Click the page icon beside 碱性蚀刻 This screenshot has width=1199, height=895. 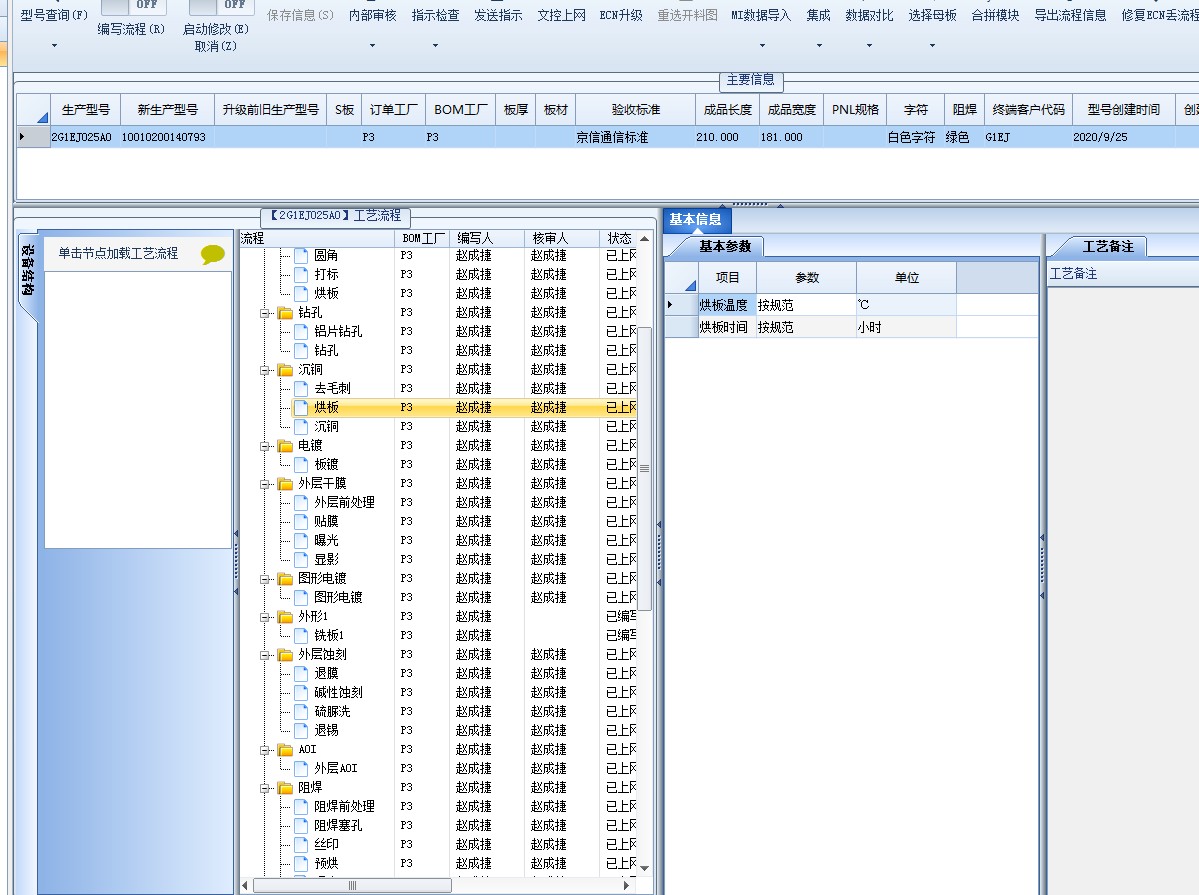coord(301,692)
